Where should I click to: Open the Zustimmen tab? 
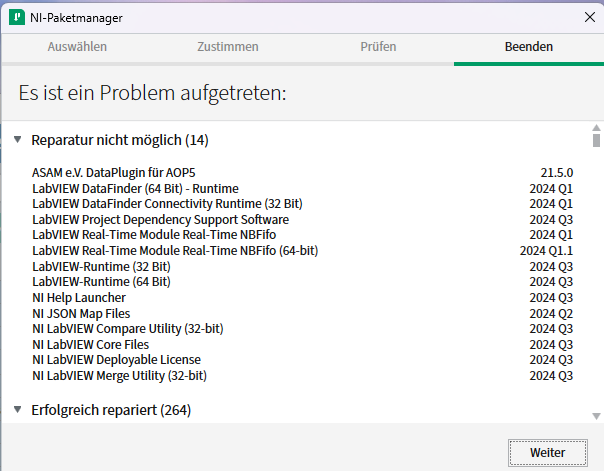click(x=227, y=47)
